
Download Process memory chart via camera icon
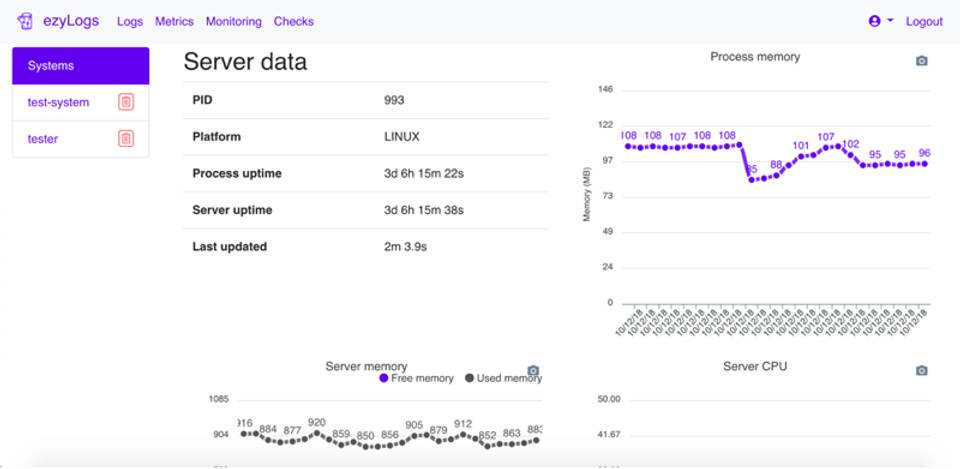(x=921, y=61)
